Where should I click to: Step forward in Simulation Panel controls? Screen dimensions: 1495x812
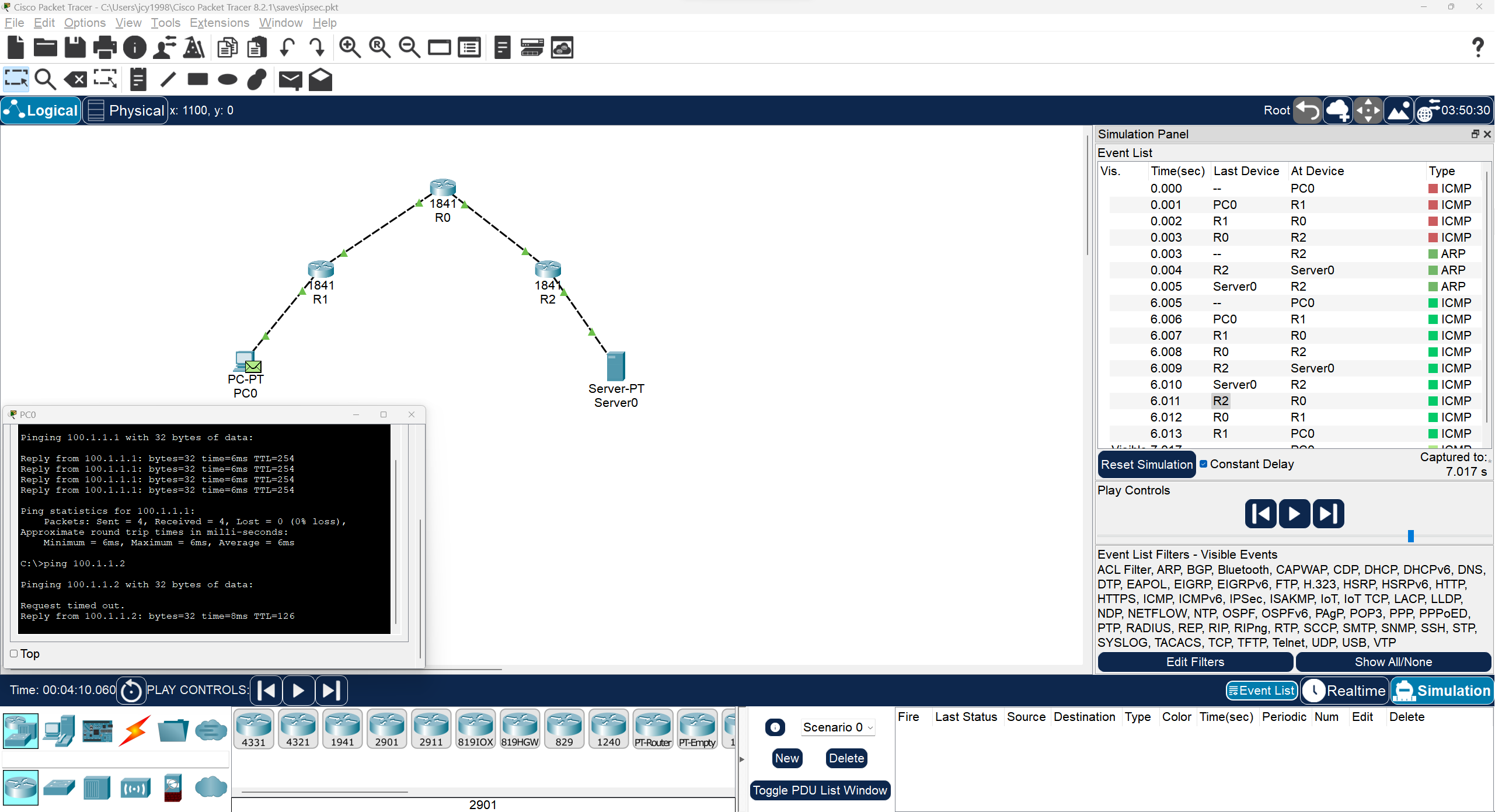point(1328,514)
